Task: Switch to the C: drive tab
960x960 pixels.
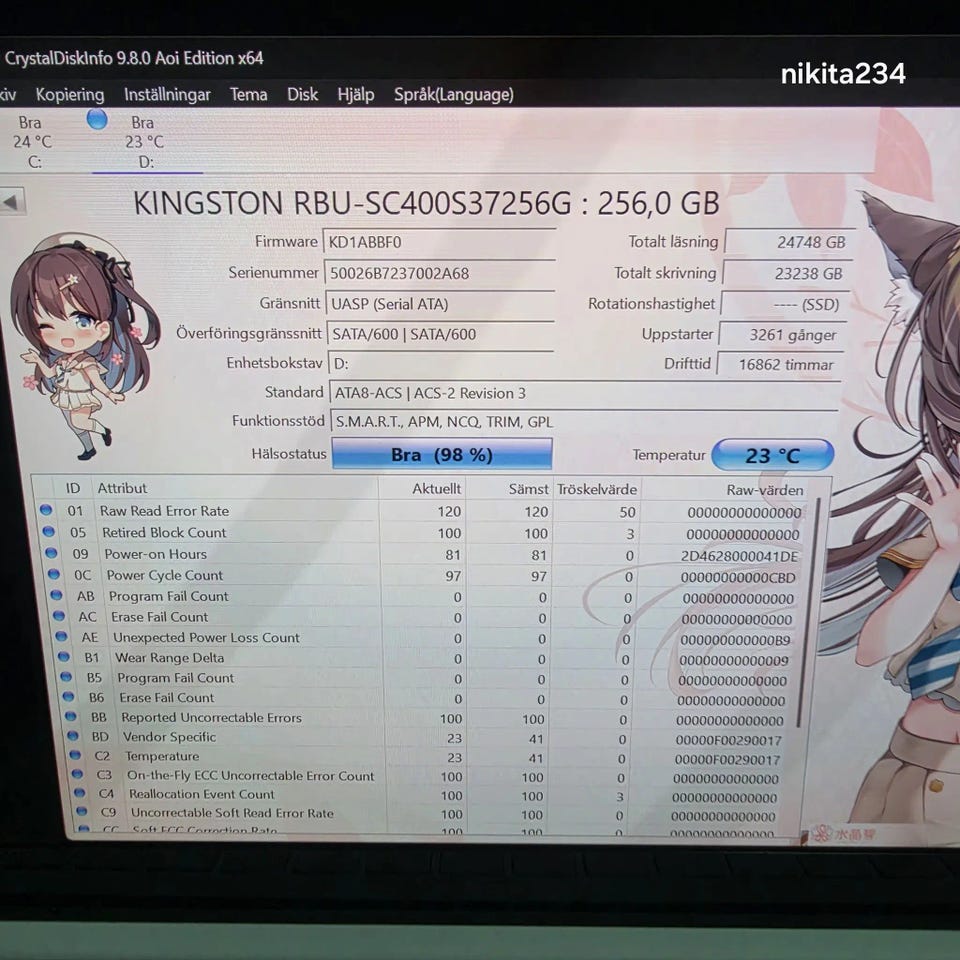Action: point(34,142)
